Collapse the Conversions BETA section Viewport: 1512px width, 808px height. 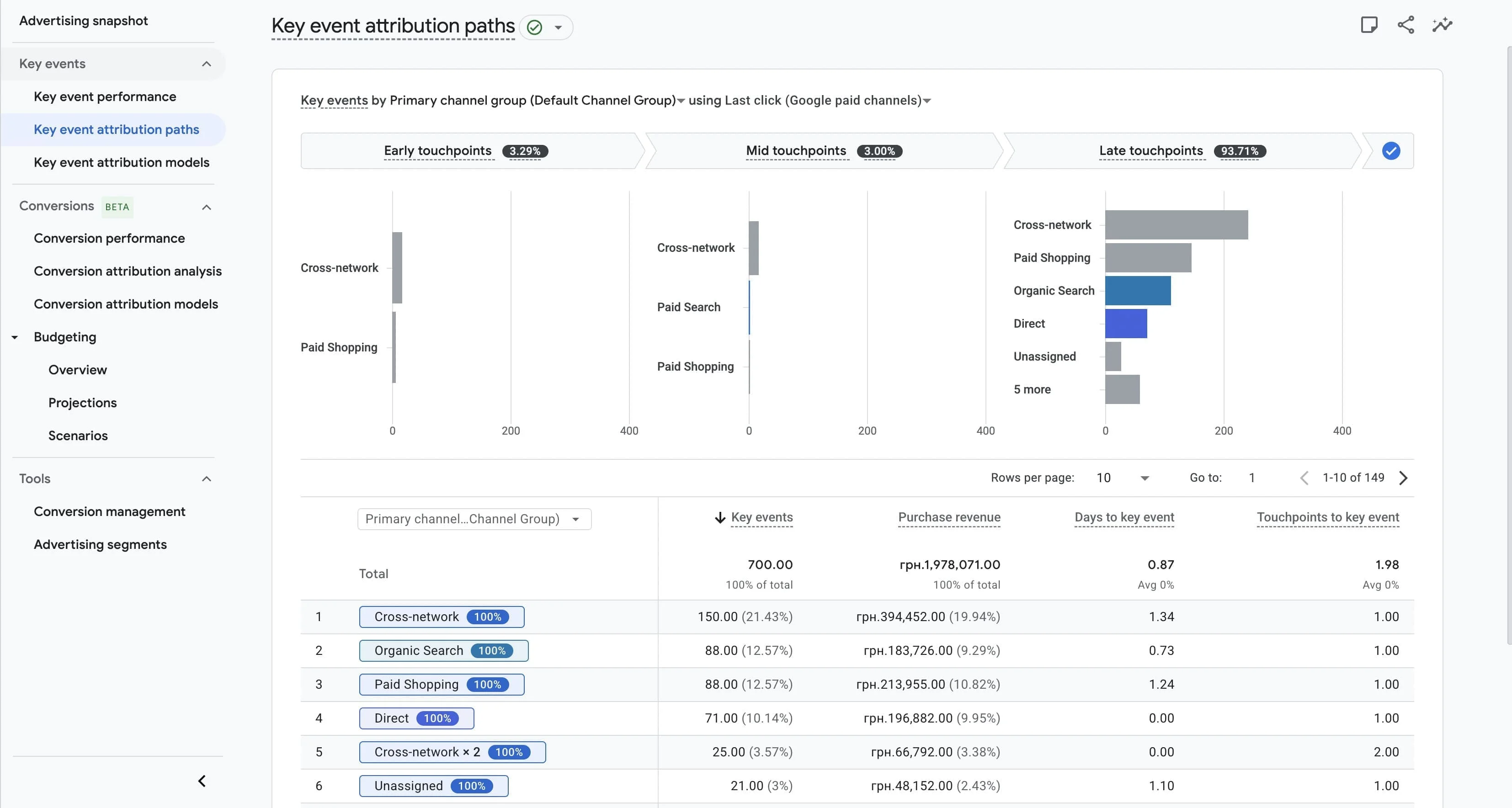(x=207, y=207)
